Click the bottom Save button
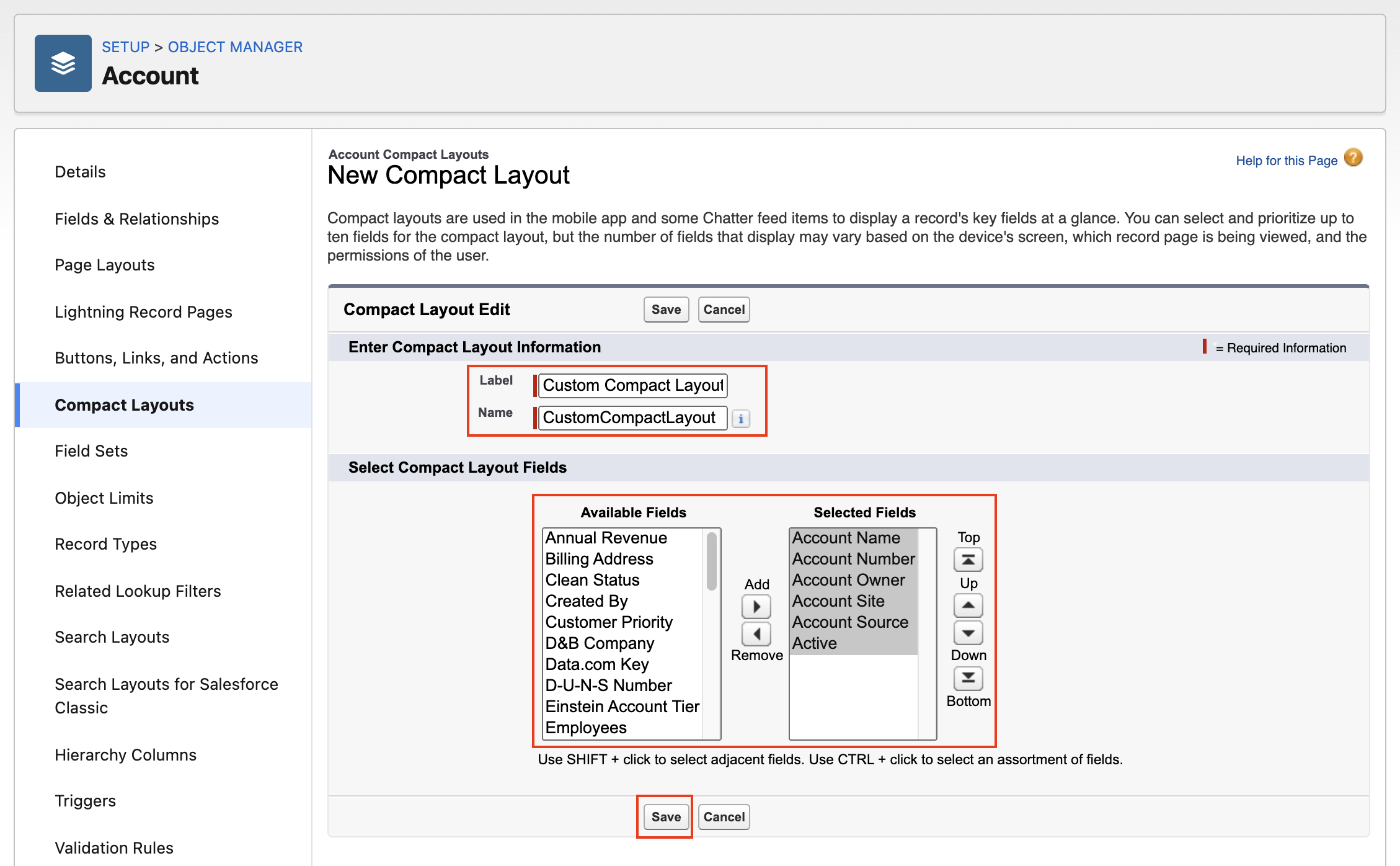Viewport: 1400px width, 866px height. pos(665,817)
